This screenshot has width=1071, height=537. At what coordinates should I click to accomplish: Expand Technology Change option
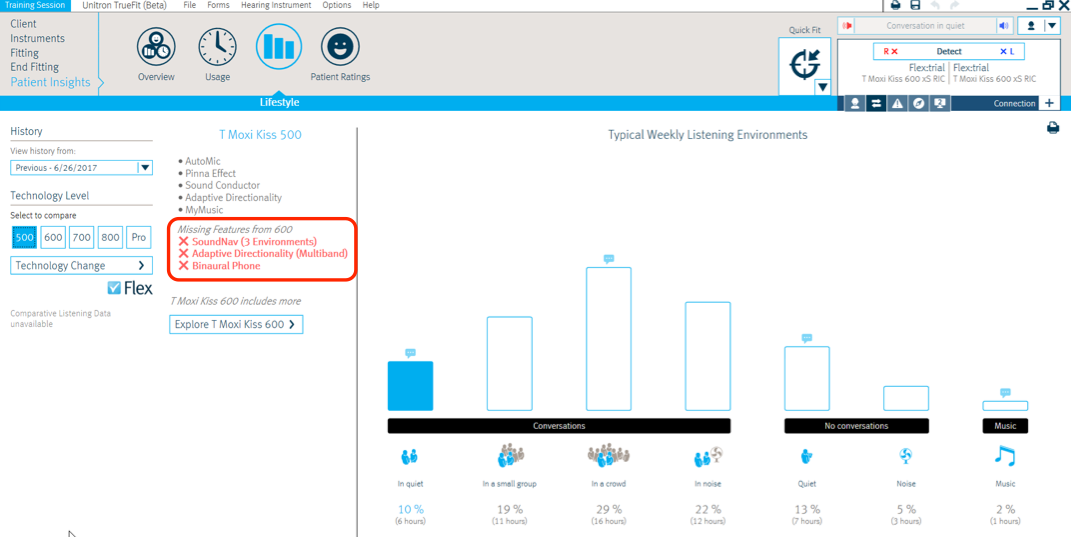pyautogui.click(x=81, y=265)
